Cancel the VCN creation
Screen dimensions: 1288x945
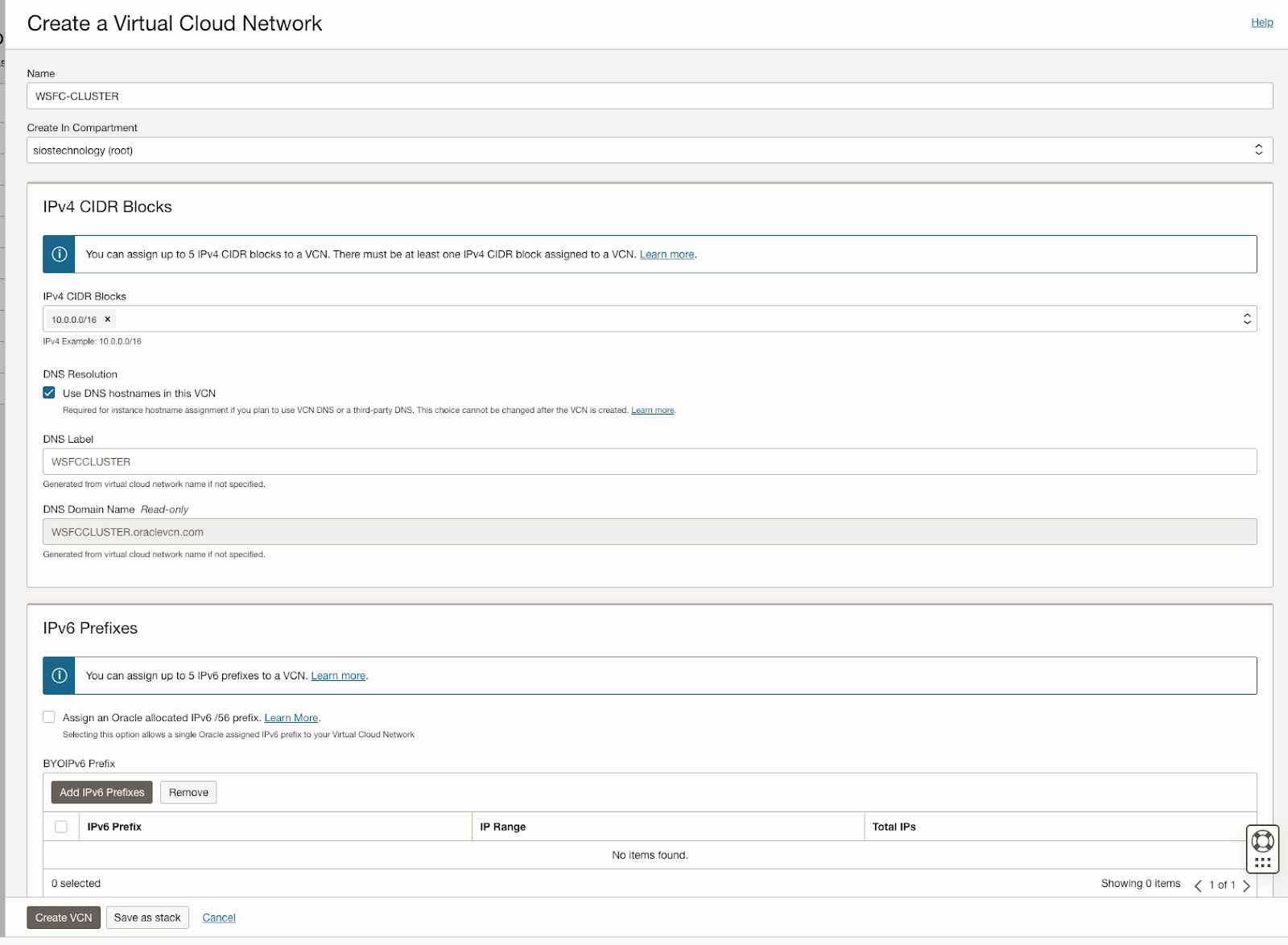pos(219,918)
